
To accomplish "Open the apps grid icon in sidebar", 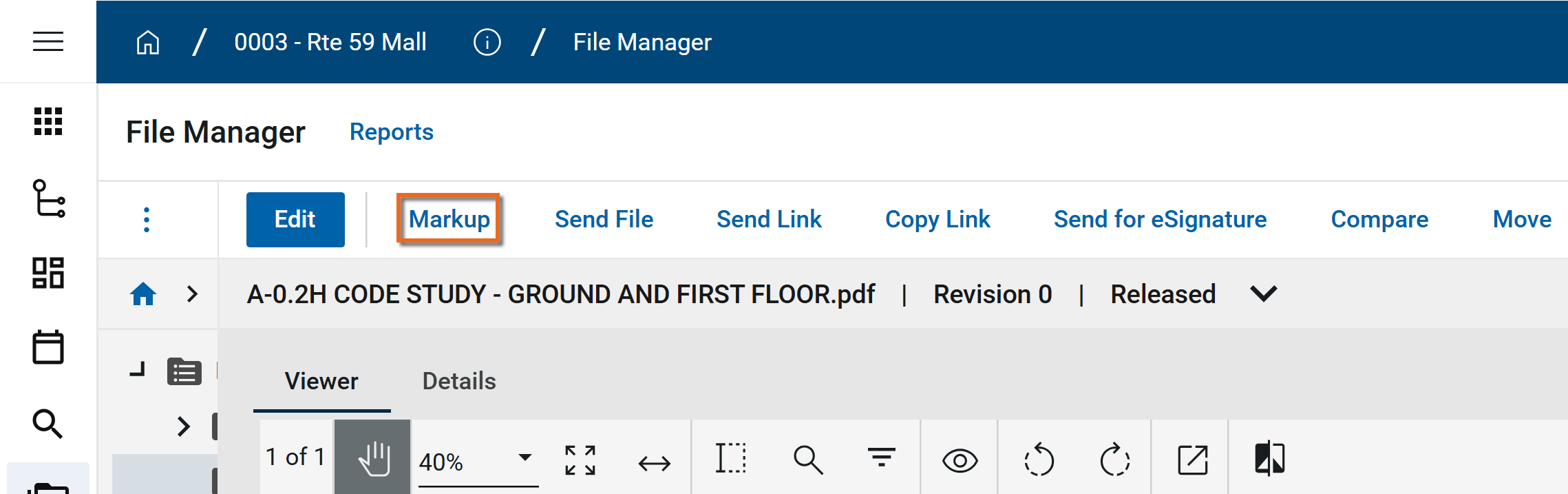I will click(48, 122).
